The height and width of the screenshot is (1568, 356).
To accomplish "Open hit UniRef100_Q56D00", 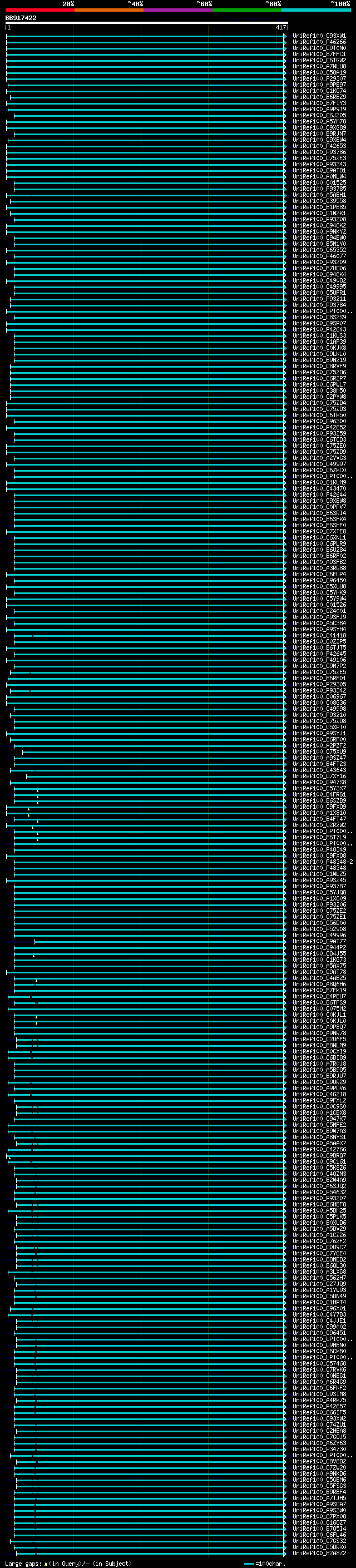I will (319, 923).
